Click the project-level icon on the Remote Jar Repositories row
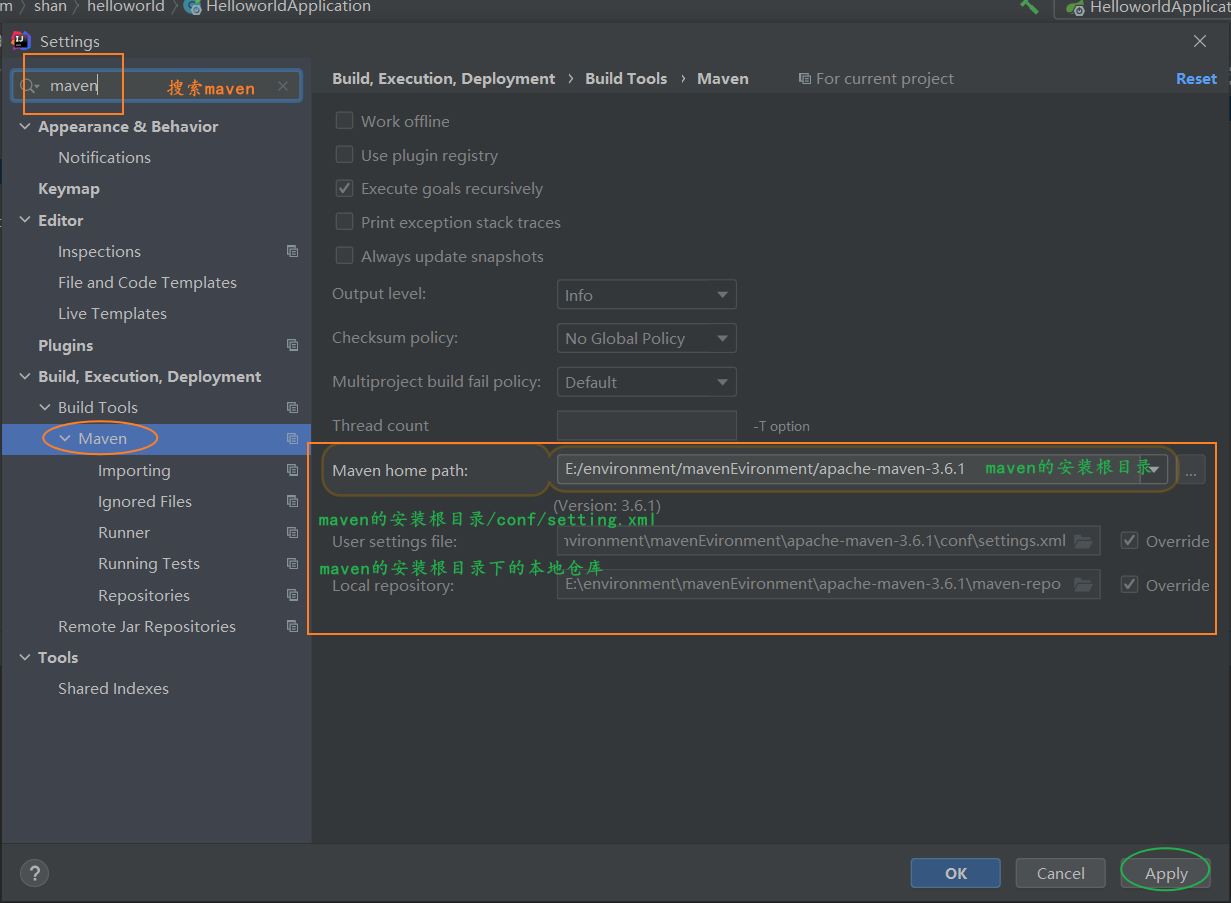Screen dimensions: 1231x903 (x=292, y=626)
